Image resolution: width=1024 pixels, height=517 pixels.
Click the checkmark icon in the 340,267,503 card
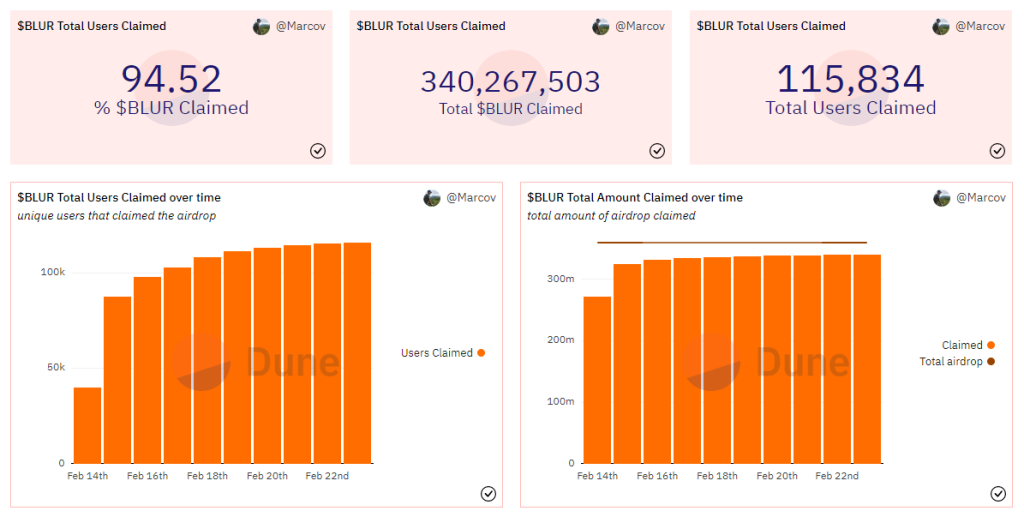click(x=657, y=151)
